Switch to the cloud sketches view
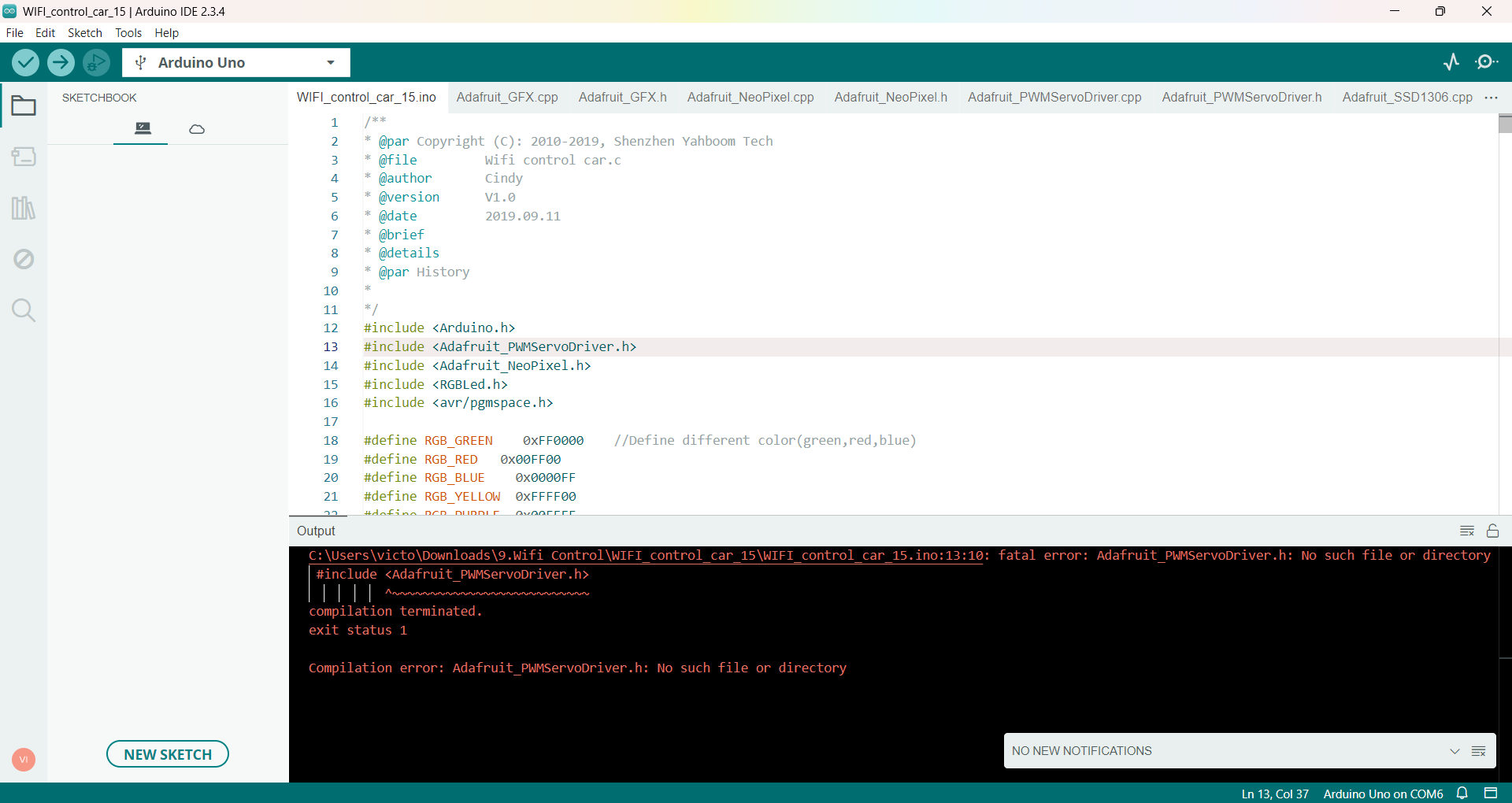This screenshot has width=1512, height=803. point(196,128)
